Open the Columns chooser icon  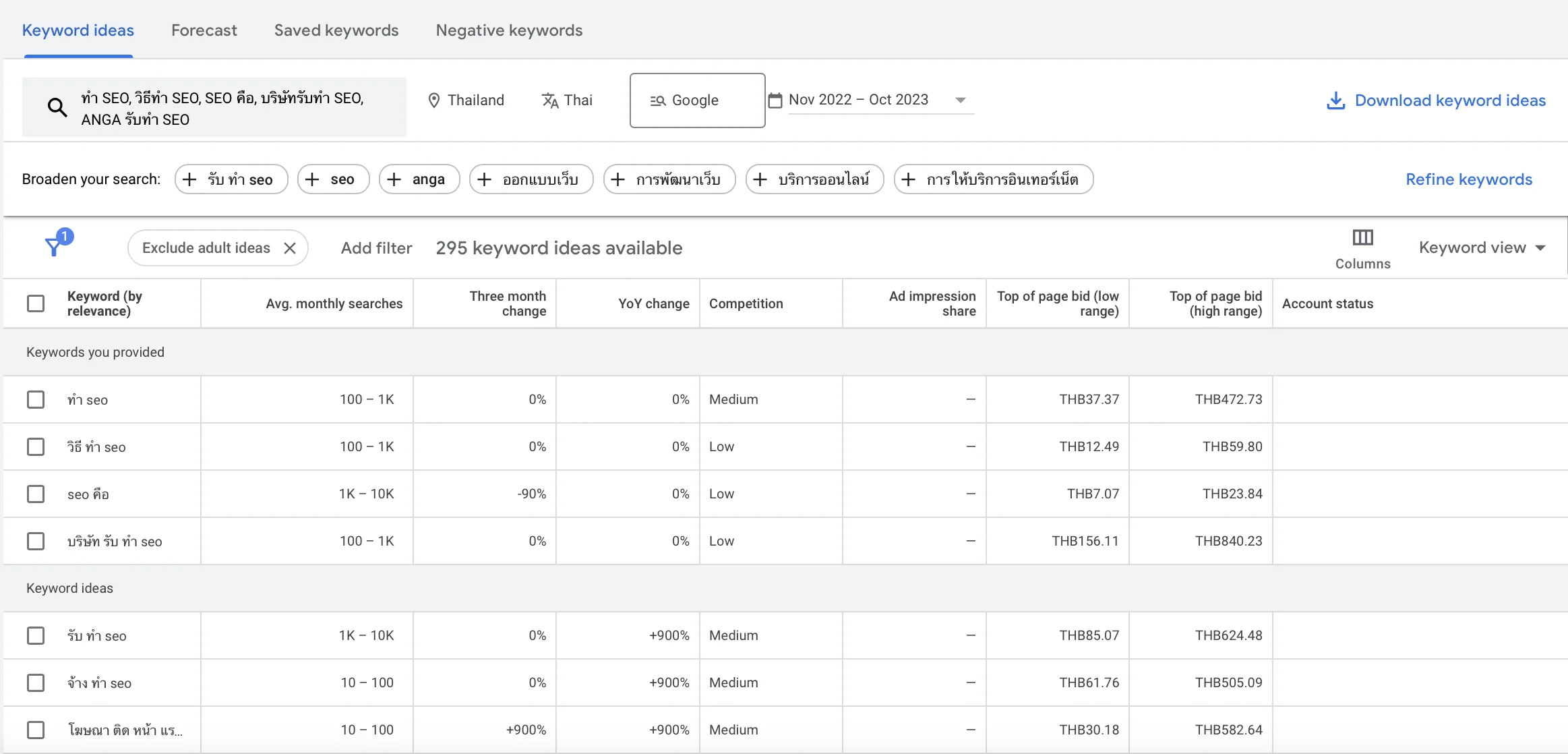[x=1362, y=237]
